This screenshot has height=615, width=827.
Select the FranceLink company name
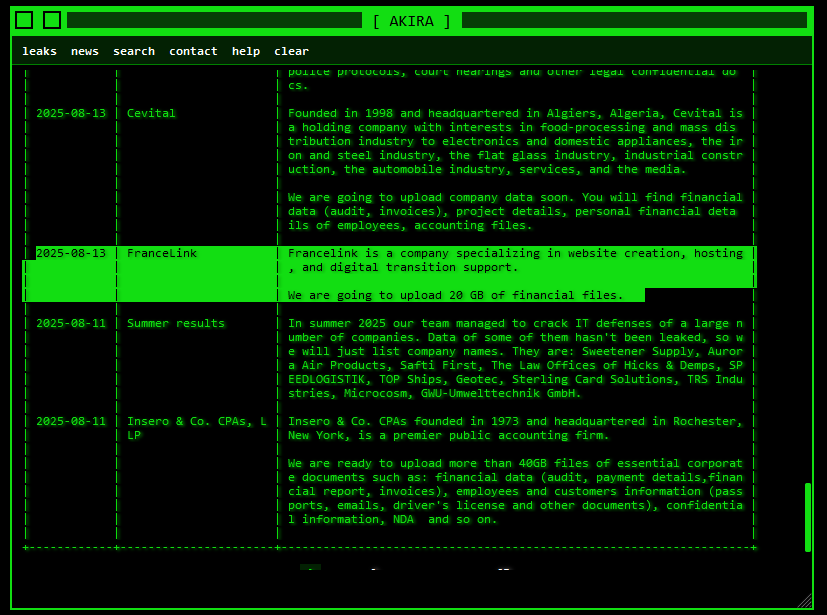click(161, 253)
